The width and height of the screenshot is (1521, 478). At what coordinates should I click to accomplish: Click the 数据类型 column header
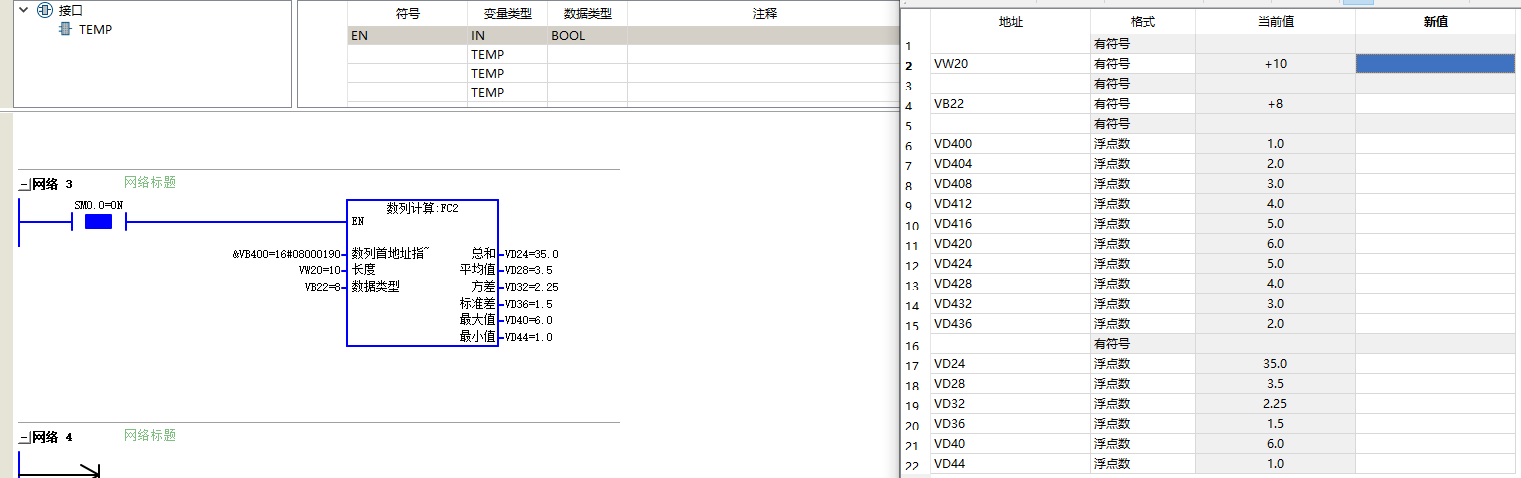click(587, 14)
